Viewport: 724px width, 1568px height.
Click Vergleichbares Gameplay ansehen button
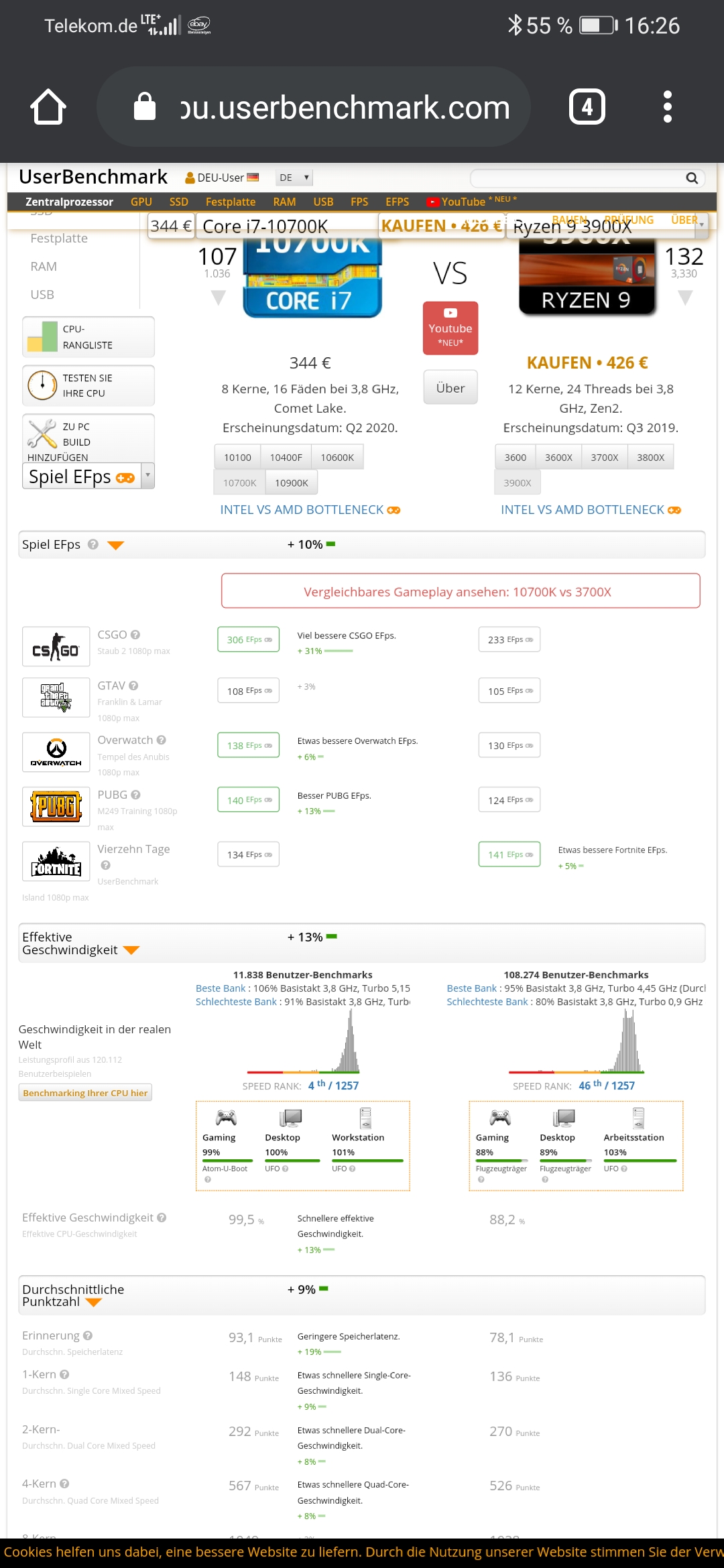click(x=461, y=591)
